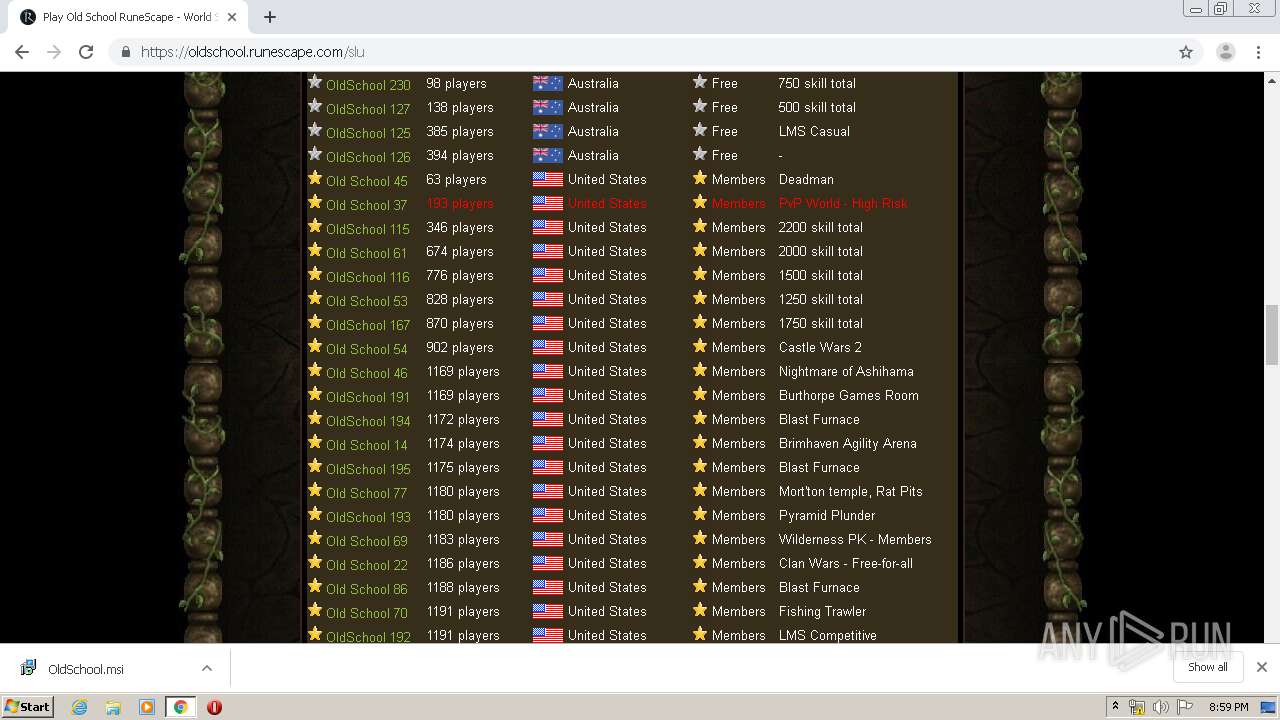Screen dimensions: 1280x720
Task: Join world OldSchool 116
Action: (x=368, y=277)
